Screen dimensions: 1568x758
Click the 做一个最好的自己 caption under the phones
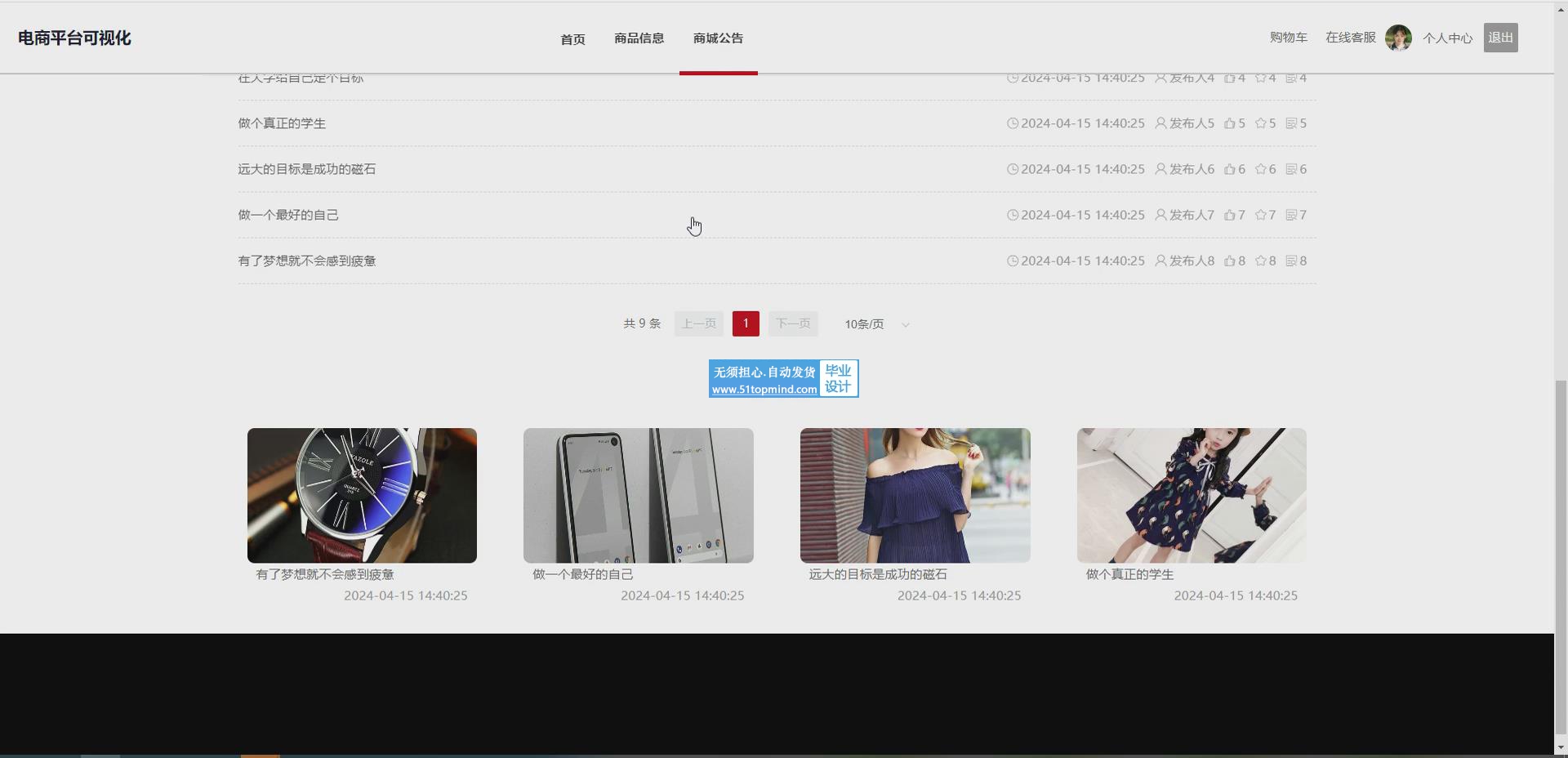click(583, 574)
